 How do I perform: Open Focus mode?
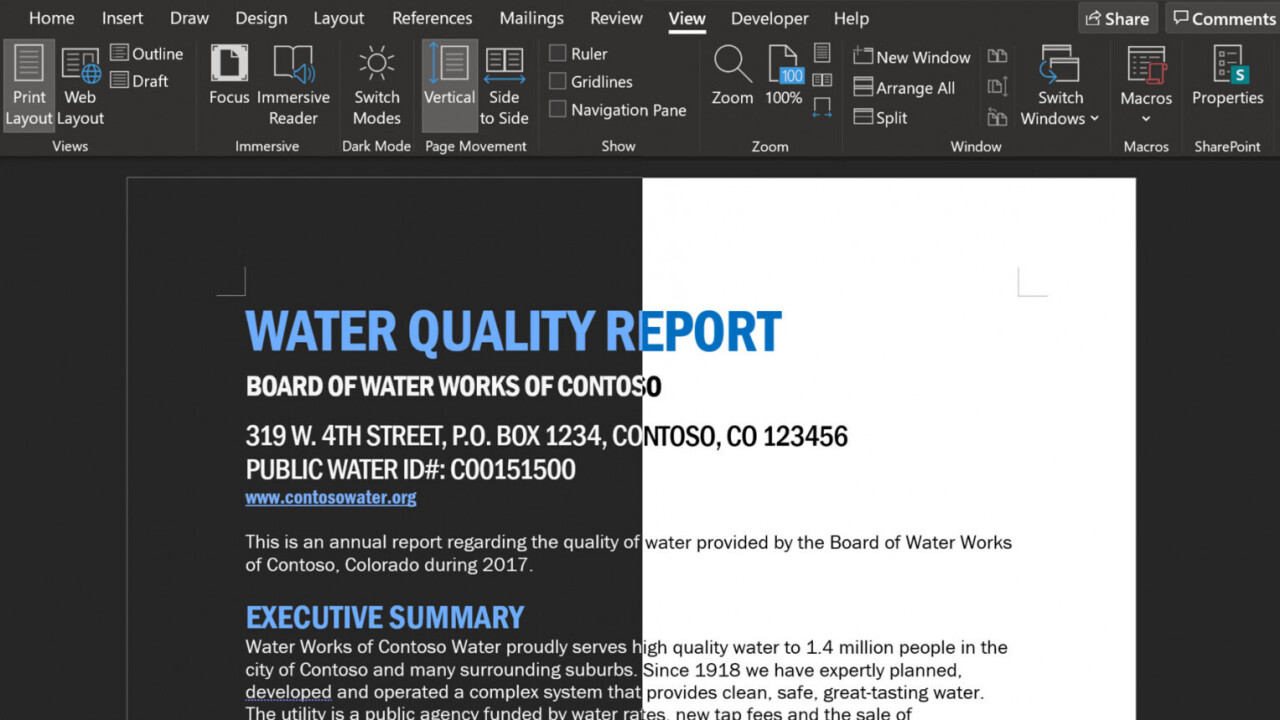229,65
